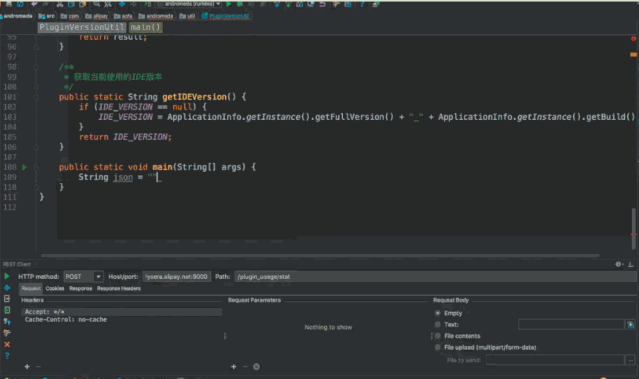
Task: Run main method via gutter green arrow
Action: 24,167
